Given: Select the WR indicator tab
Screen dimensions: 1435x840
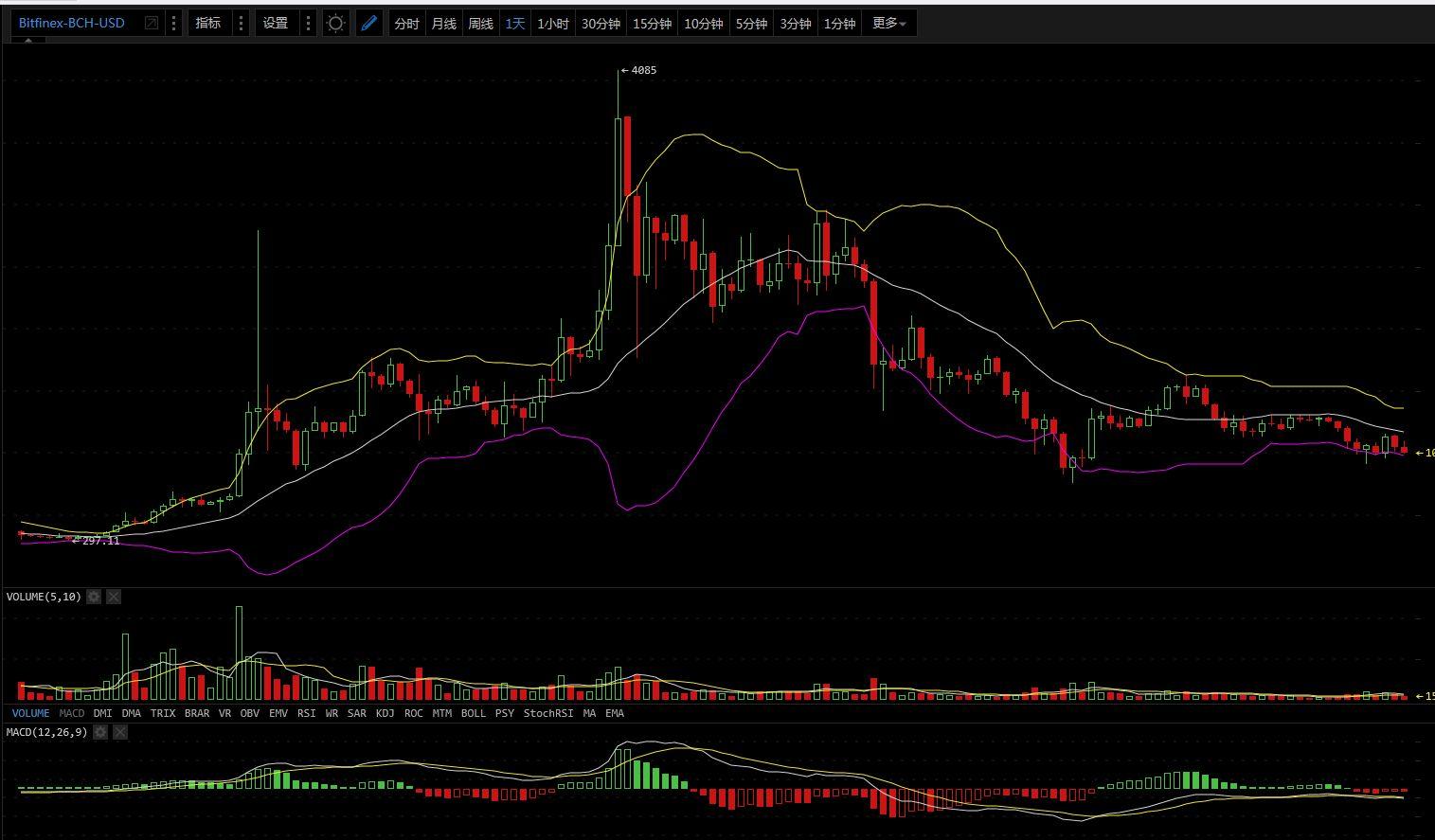Looking at the screenshot, I should (332, 713).
